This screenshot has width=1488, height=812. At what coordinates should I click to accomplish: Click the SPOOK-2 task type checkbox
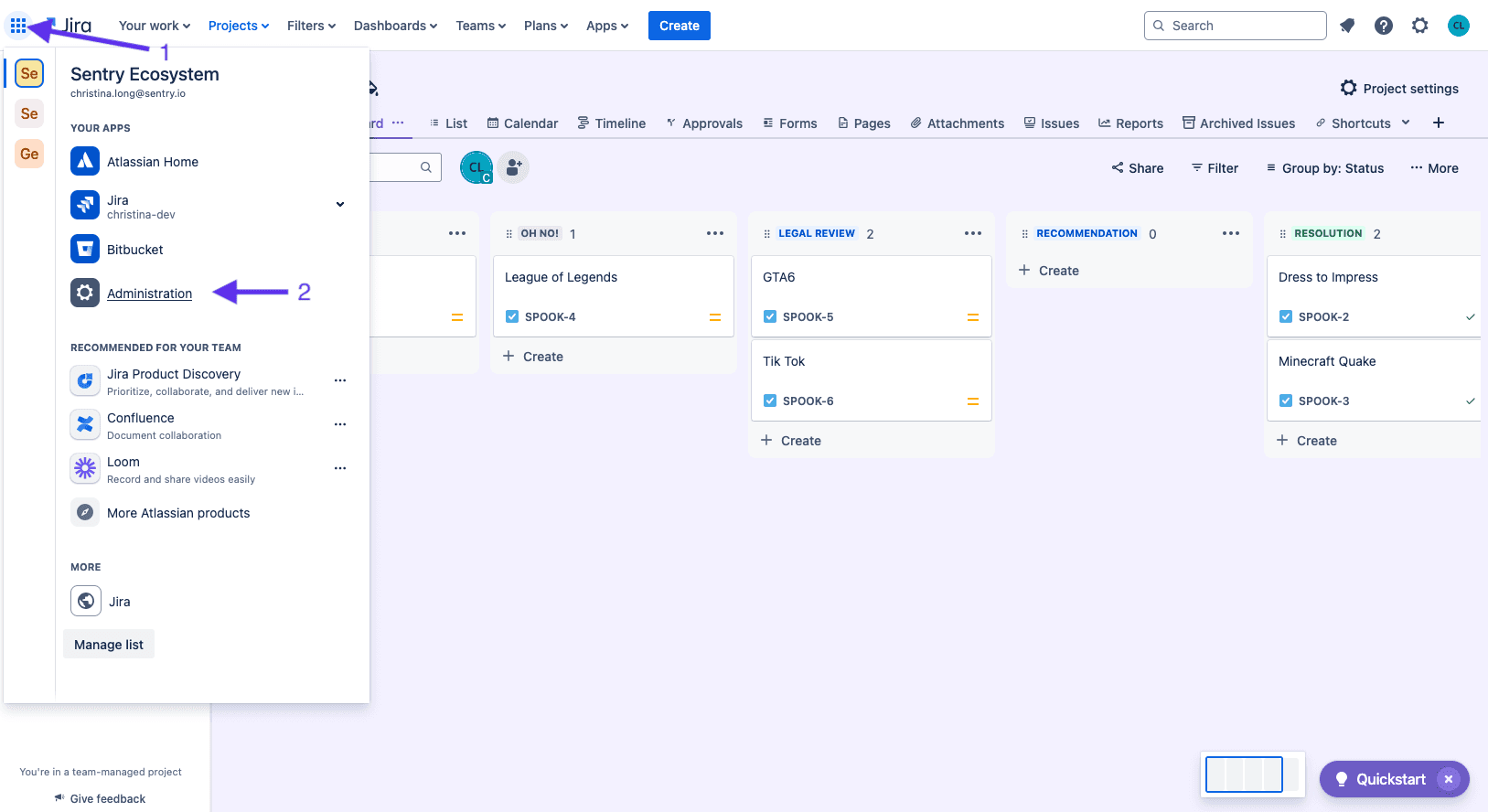pyautogui.click(x=1286, y=317)
